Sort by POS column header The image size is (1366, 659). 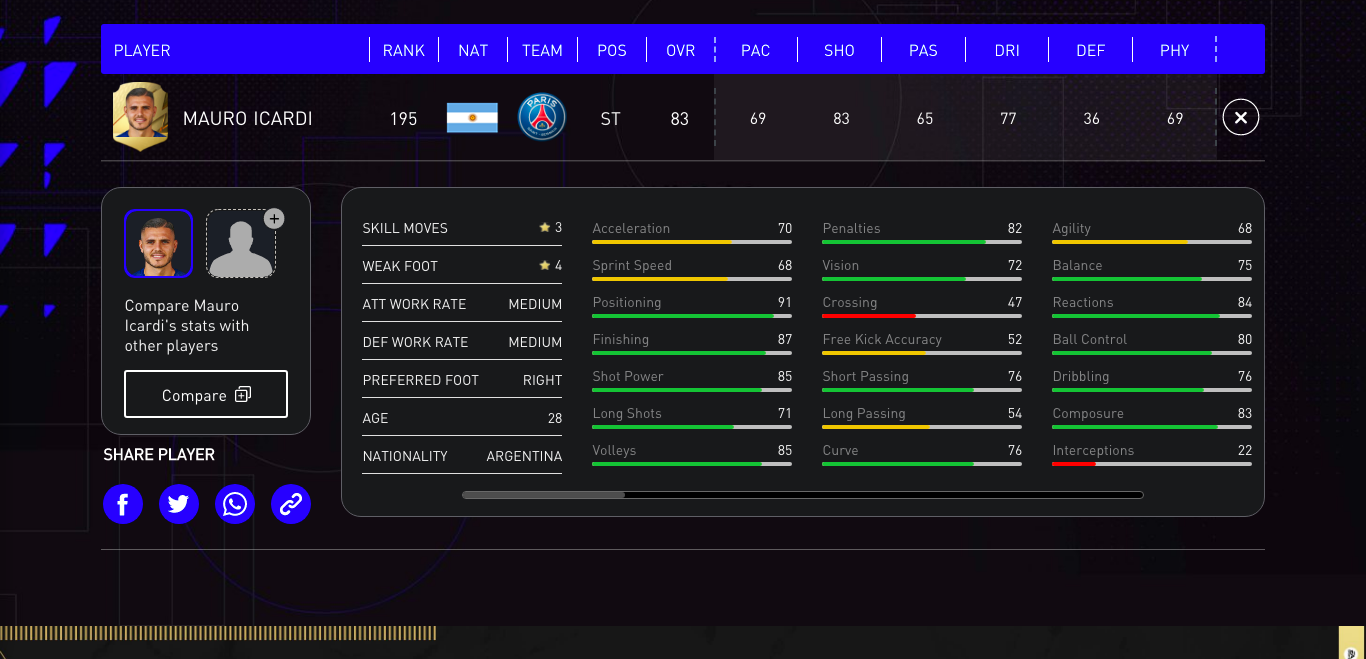point(612,50)
